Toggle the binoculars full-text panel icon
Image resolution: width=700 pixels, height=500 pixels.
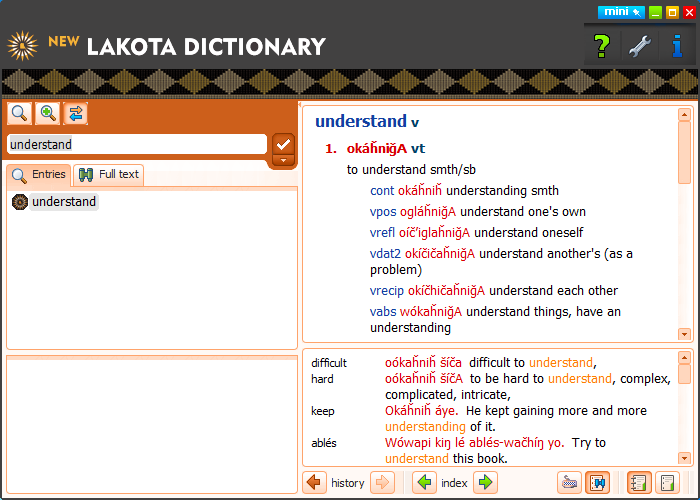[597, 483]
